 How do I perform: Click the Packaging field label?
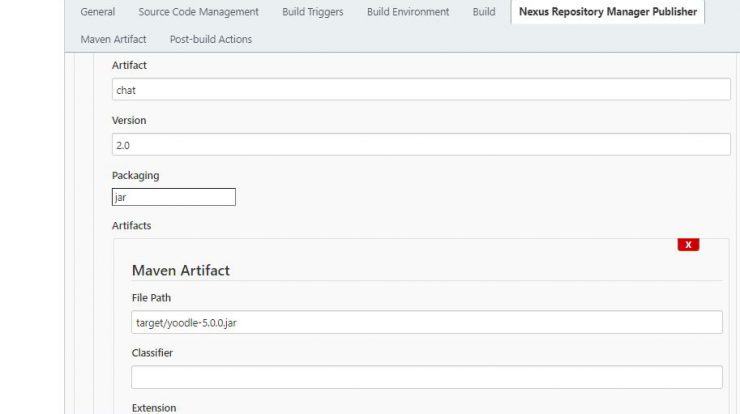[x=135, y=176]
